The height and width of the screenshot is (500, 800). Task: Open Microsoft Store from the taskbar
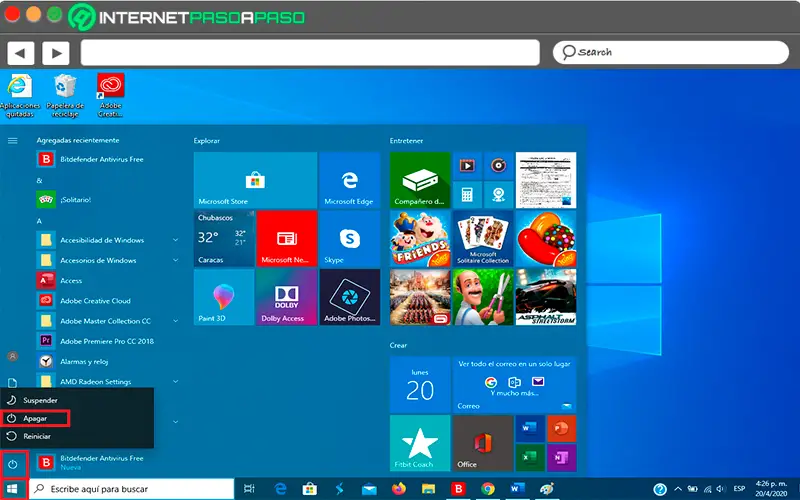point(309,489)
